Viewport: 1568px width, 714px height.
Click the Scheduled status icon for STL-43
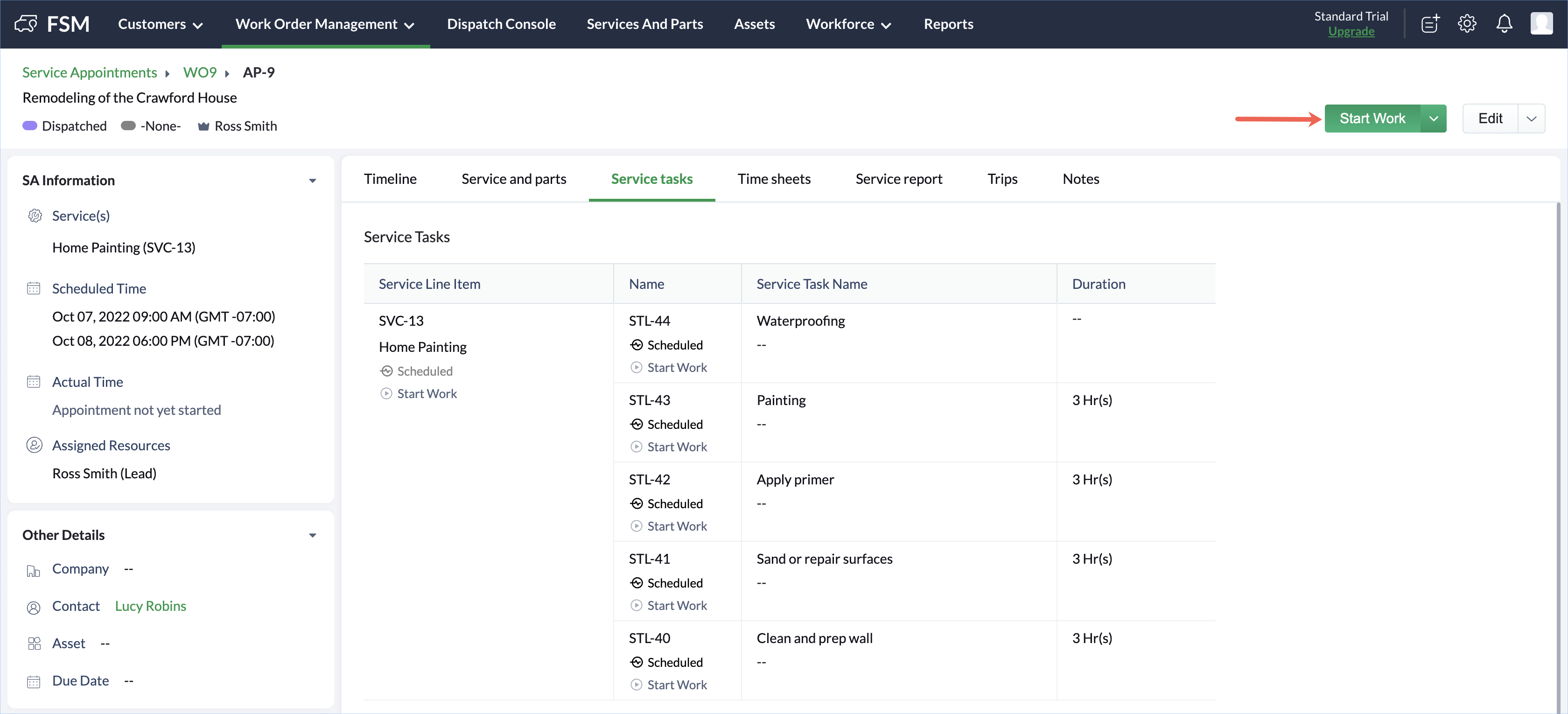pos(636,424)
